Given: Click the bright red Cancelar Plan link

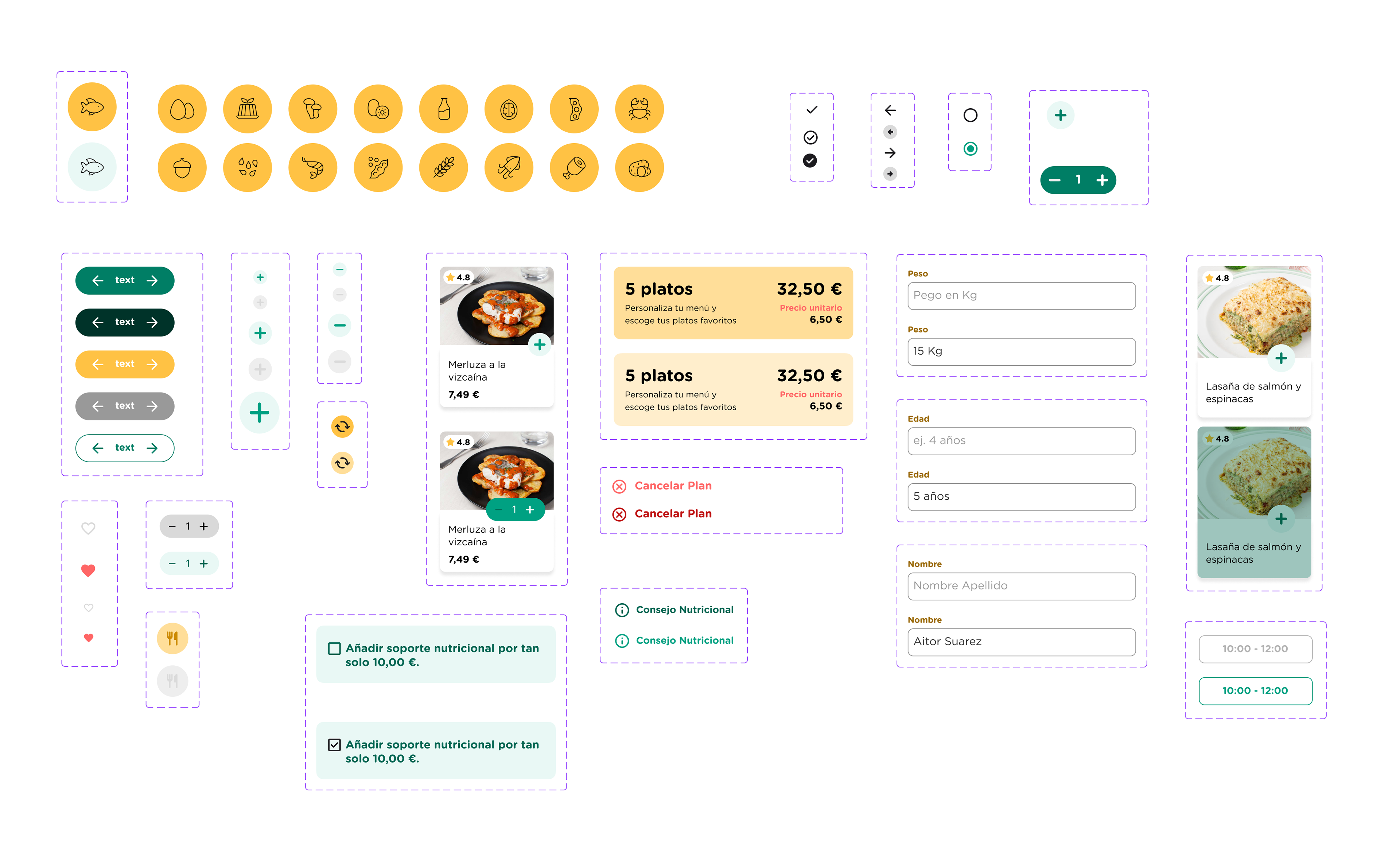Looking at the screenshot, I should 673,514.
